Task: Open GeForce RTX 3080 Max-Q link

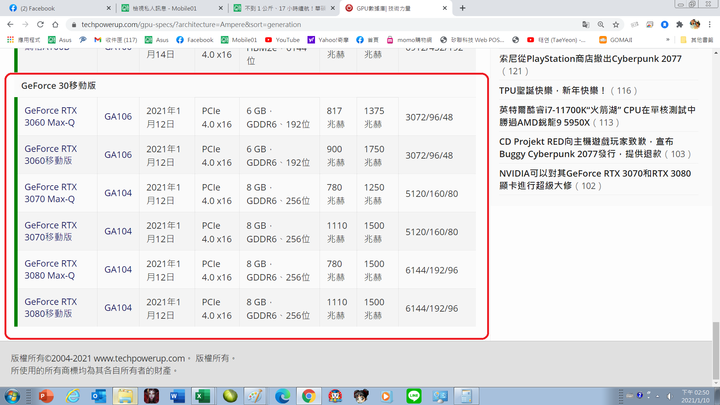Action: click(51, 270)
